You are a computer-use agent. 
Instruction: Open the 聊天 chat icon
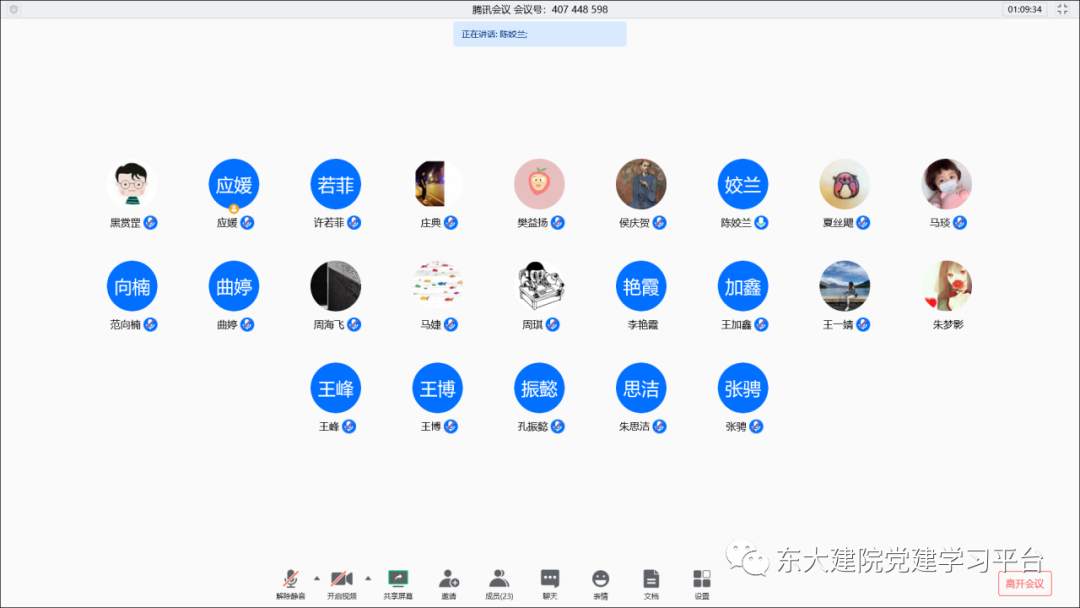[550, 580]
